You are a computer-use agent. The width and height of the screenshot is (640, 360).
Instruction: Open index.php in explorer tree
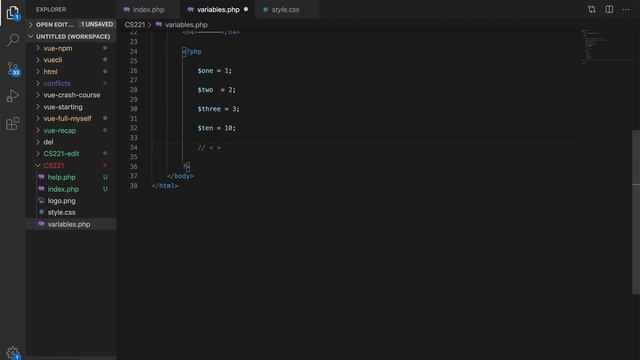pos(71,189)
